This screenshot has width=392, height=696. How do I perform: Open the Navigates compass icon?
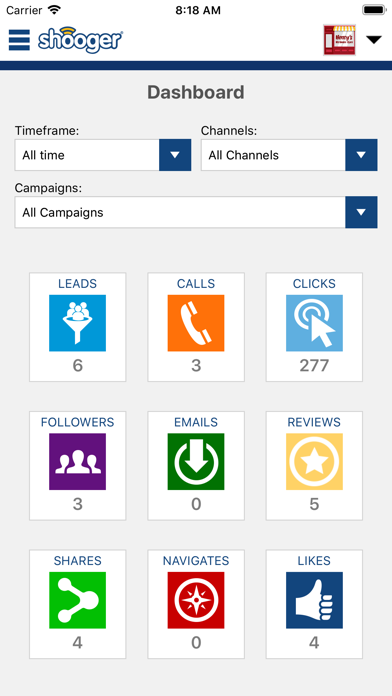pyautogui.click(x=196, y=600)
